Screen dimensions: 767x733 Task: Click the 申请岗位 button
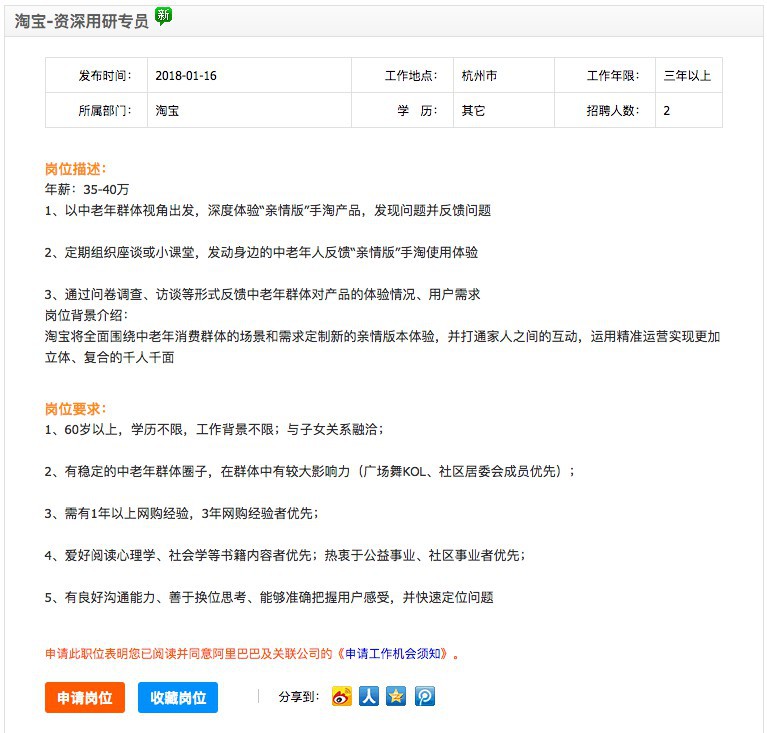click(85, 697)
